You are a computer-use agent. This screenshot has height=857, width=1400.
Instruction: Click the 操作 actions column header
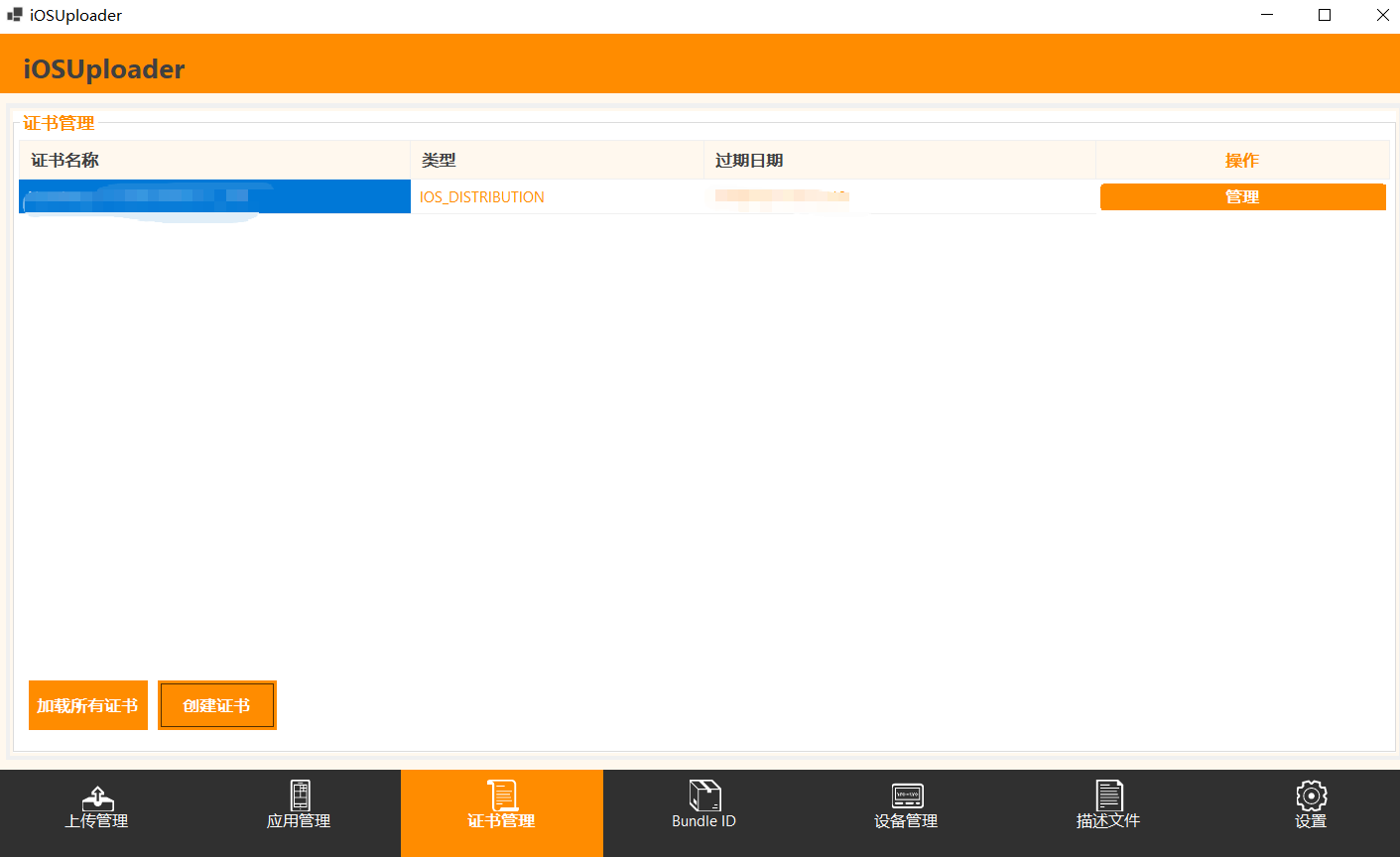[1242, 160]
